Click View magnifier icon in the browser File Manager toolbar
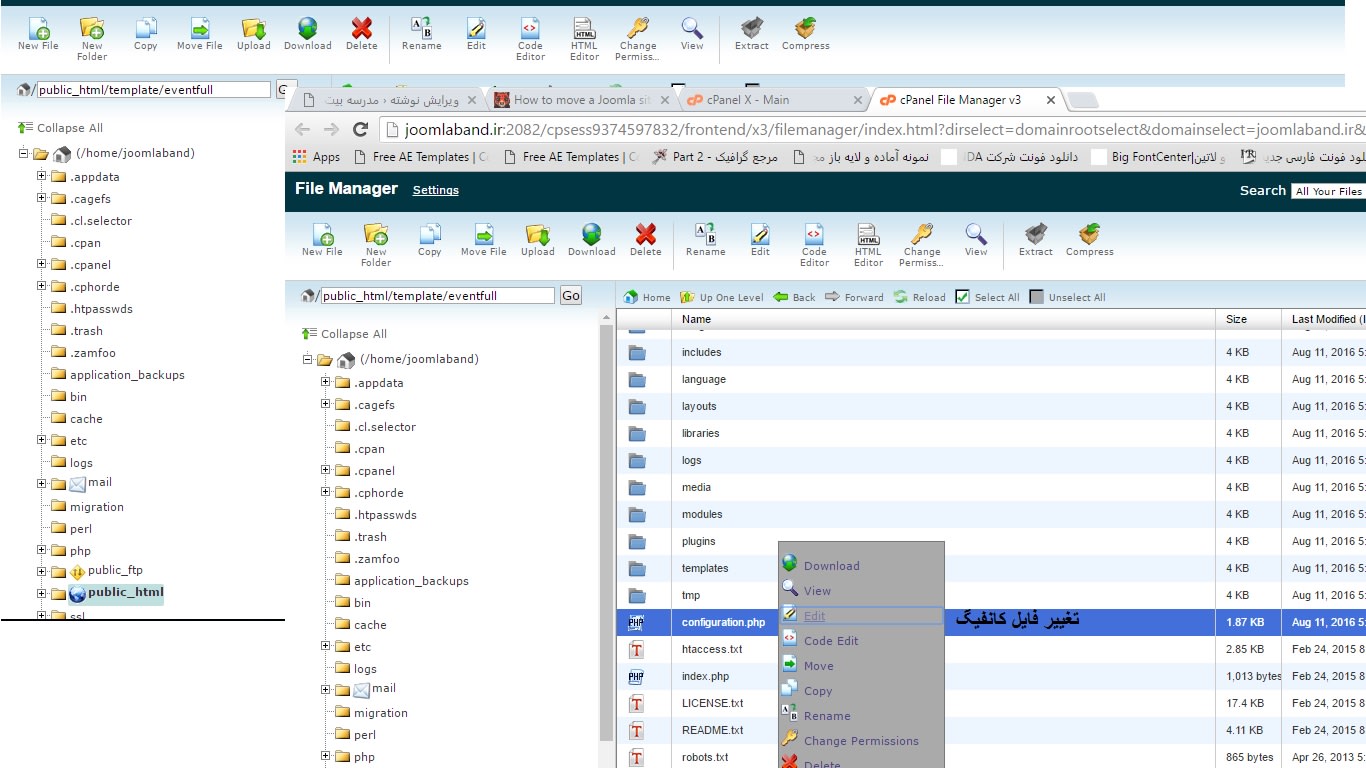1366x768 pixels. click(976, 234)
